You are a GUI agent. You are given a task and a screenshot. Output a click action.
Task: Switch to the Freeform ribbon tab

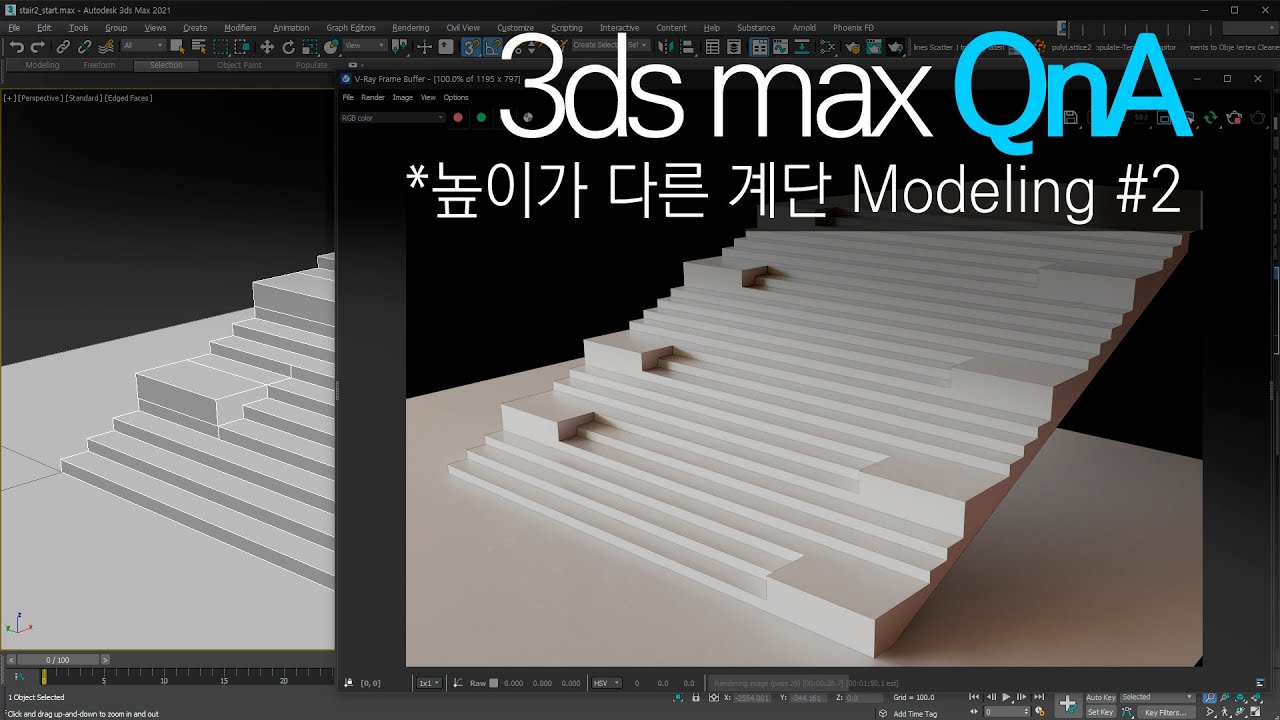99,65
